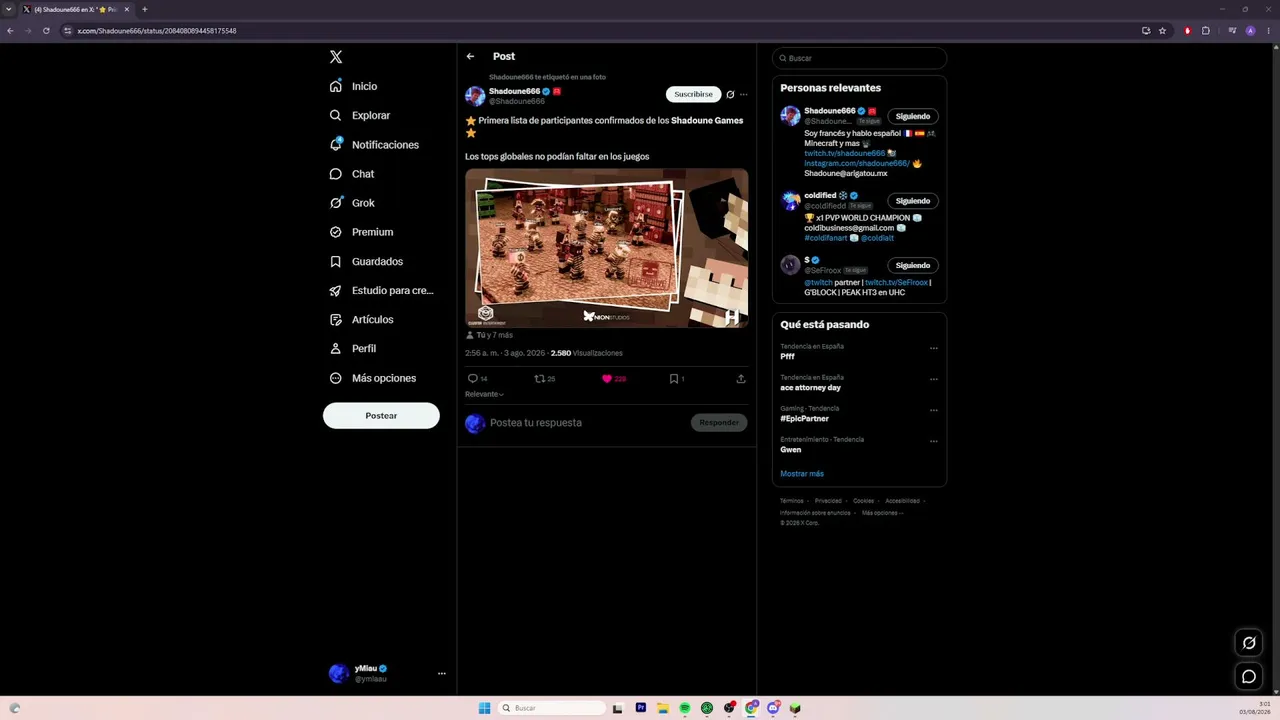Click the Suscribirse button
Viewport: 1280px width, 720px height.
pos(693,94)
